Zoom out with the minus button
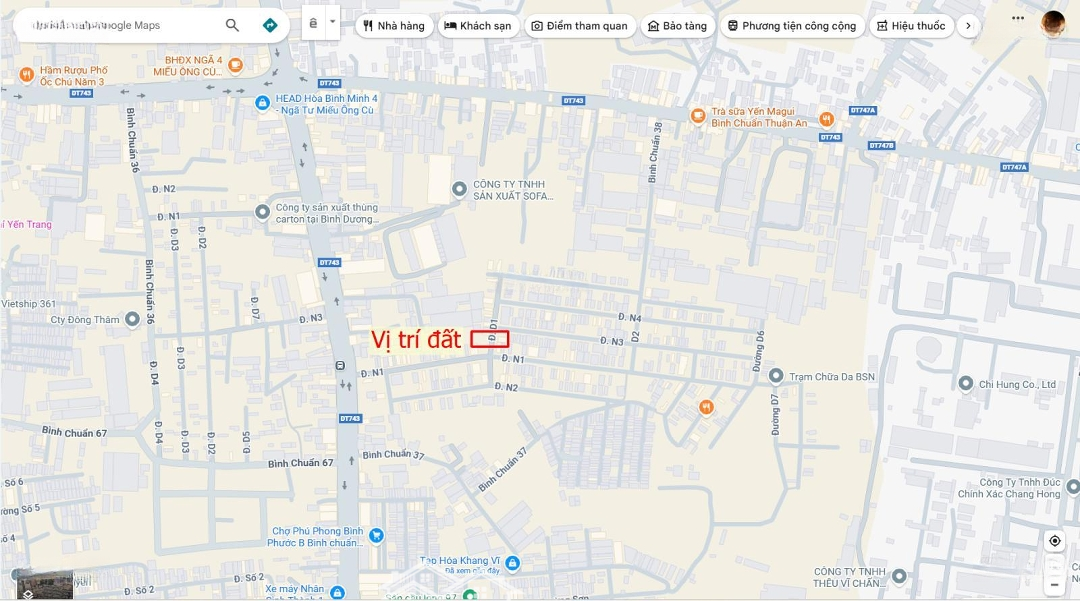Screen dimensions: 1080x601 1055,585
